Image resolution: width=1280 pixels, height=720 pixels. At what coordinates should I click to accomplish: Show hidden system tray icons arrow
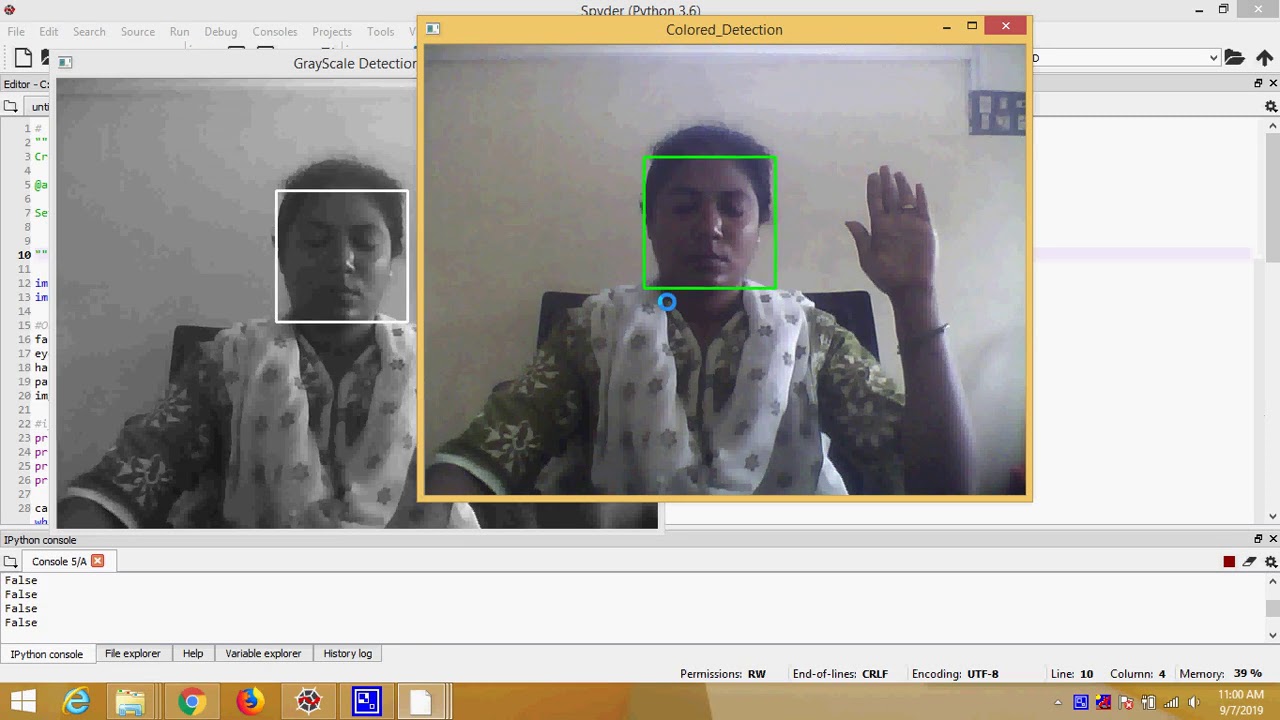pyautogui.click(x=1058, y=703)
